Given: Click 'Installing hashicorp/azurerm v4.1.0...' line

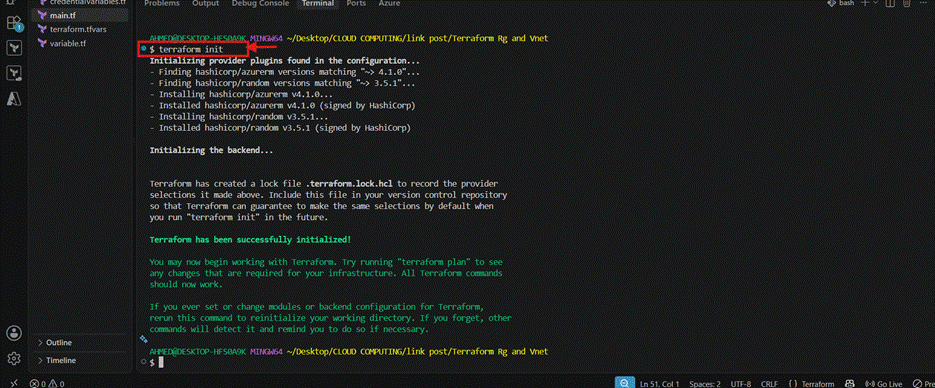Looking at the screenshot, I should click(x=242, y=95).
